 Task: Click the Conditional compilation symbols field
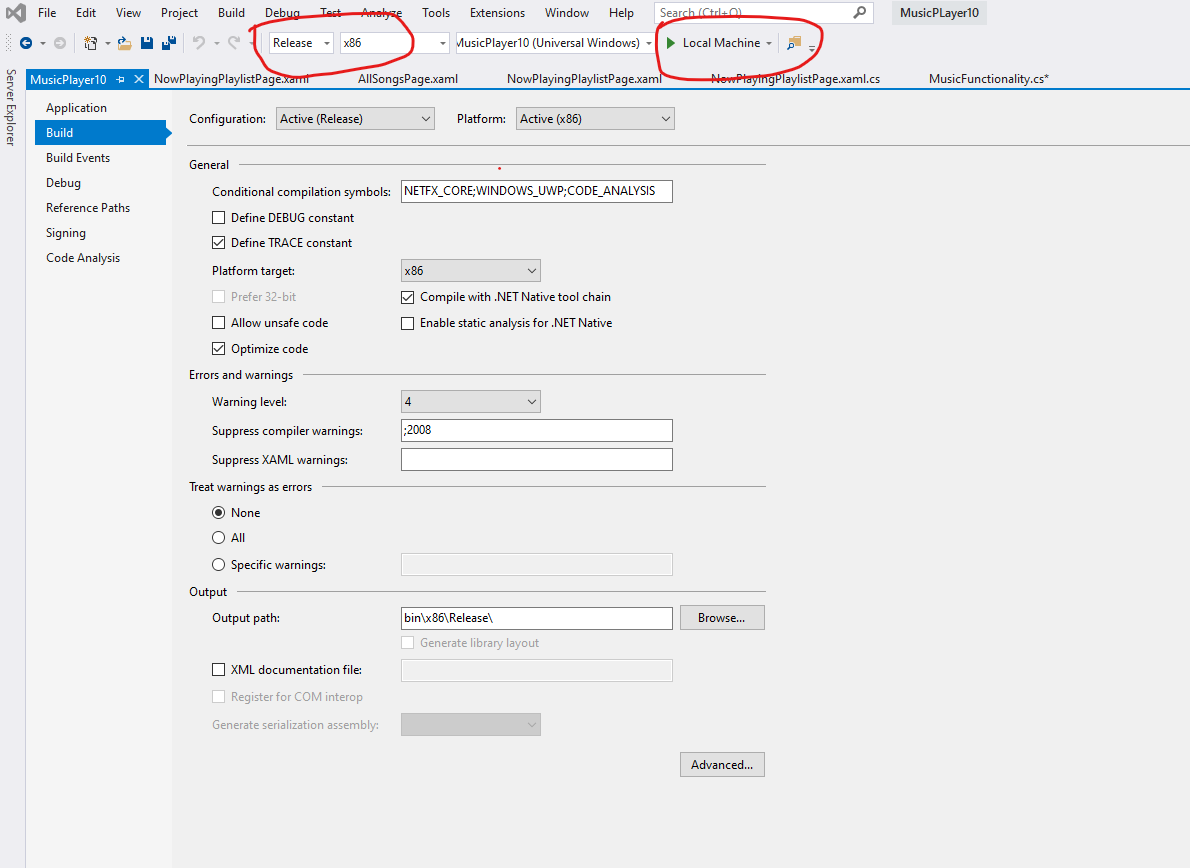(537, 191)
